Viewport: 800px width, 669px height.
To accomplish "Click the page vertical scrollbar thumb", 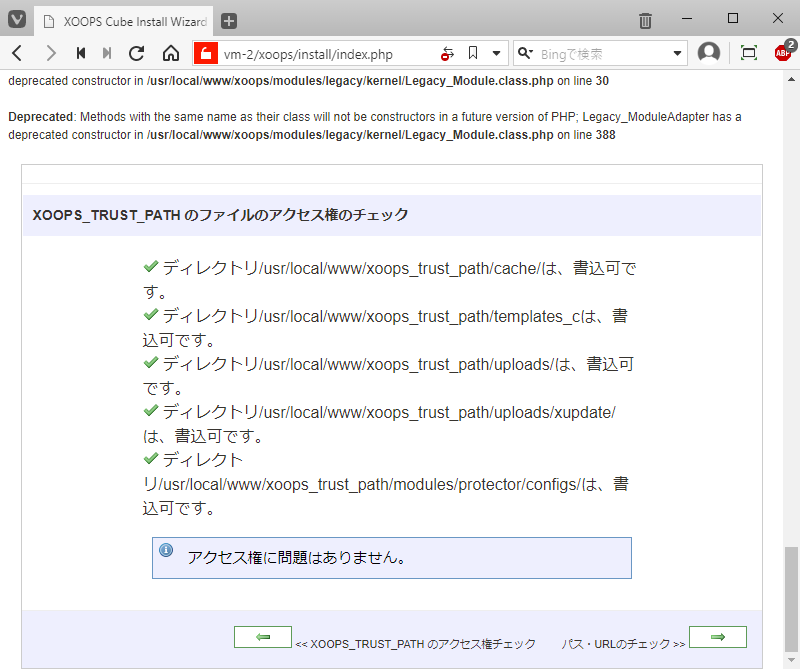I will coord(791,599).
